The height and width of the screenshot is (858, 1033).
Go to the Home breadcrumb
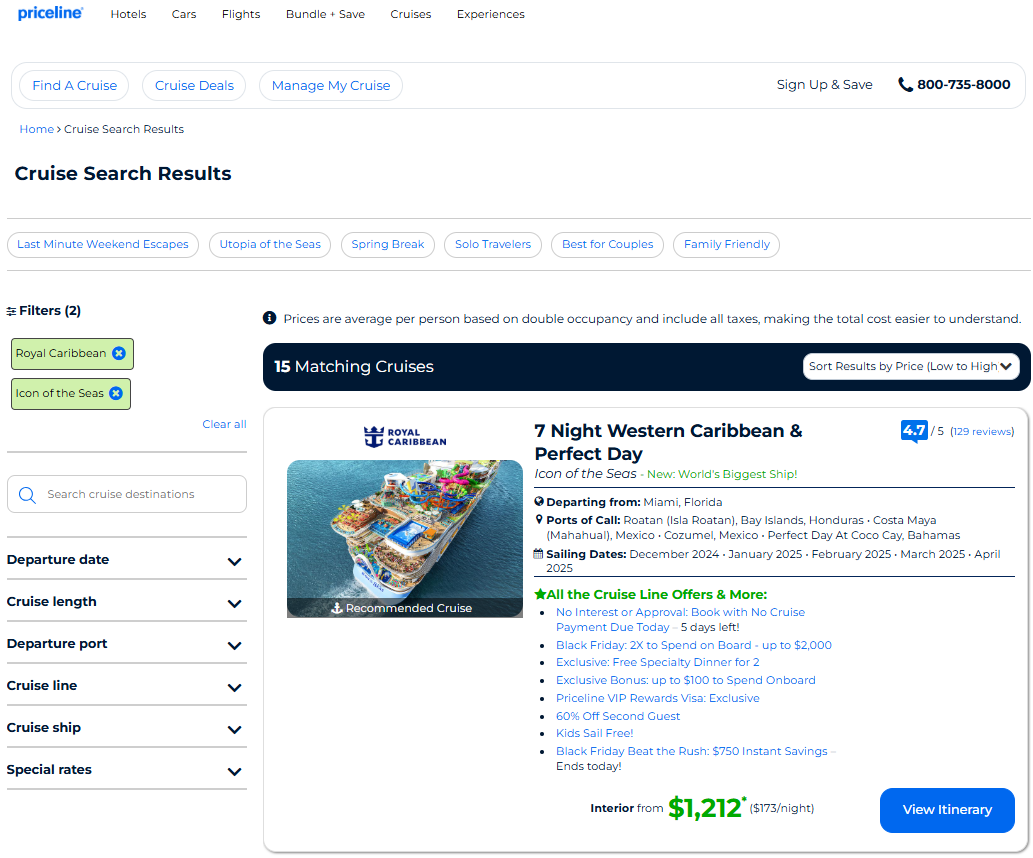point(36,129)
